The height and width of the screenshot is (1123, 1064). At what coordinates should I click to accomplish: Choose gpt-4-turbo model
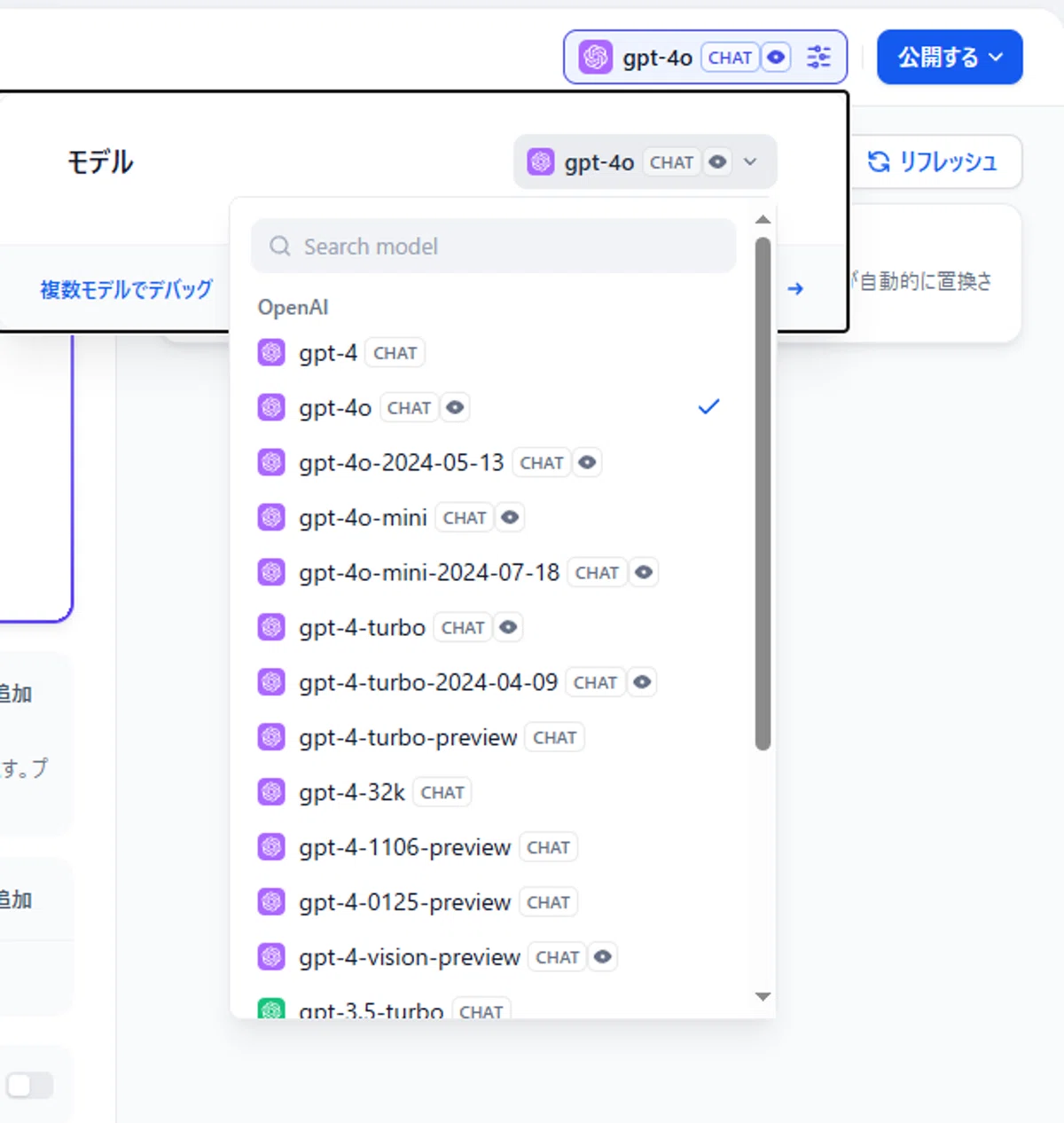(x=492, y=627)
